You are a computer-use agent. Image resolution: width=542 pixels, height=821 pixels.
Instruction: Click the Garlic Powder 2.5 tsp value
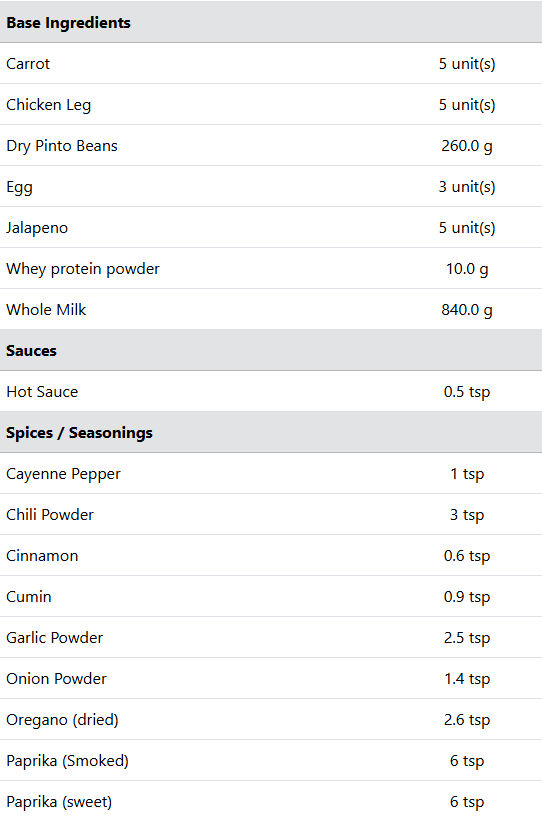(467, 638)
